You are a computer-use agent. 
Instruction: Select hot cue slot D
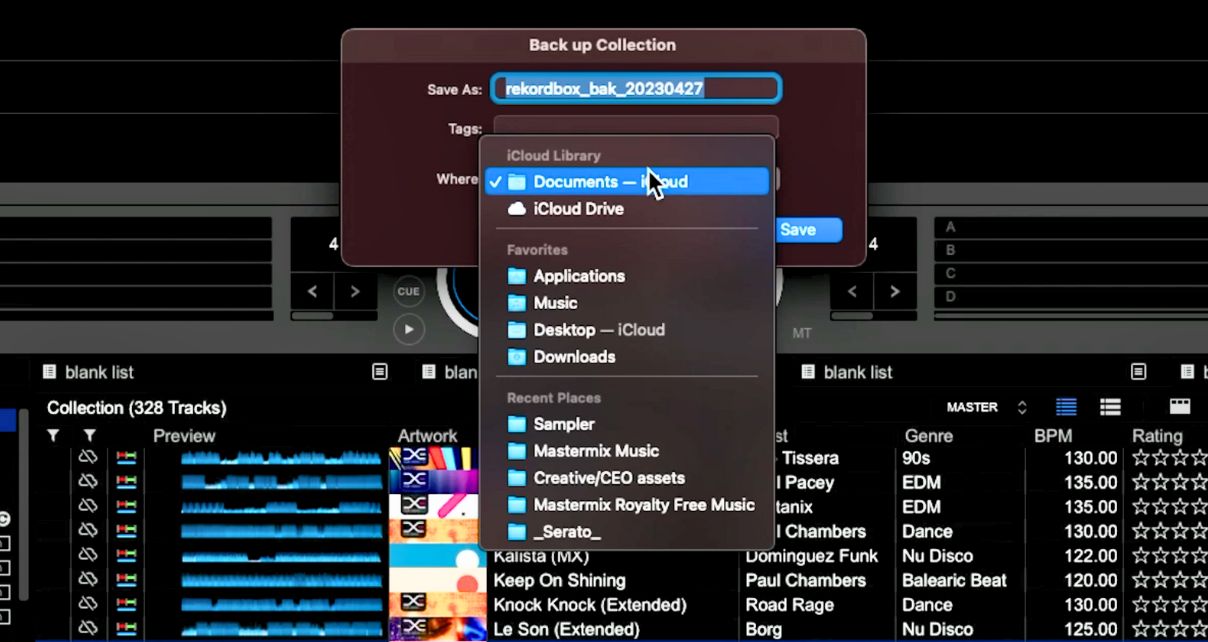[x=1071, y=296]
